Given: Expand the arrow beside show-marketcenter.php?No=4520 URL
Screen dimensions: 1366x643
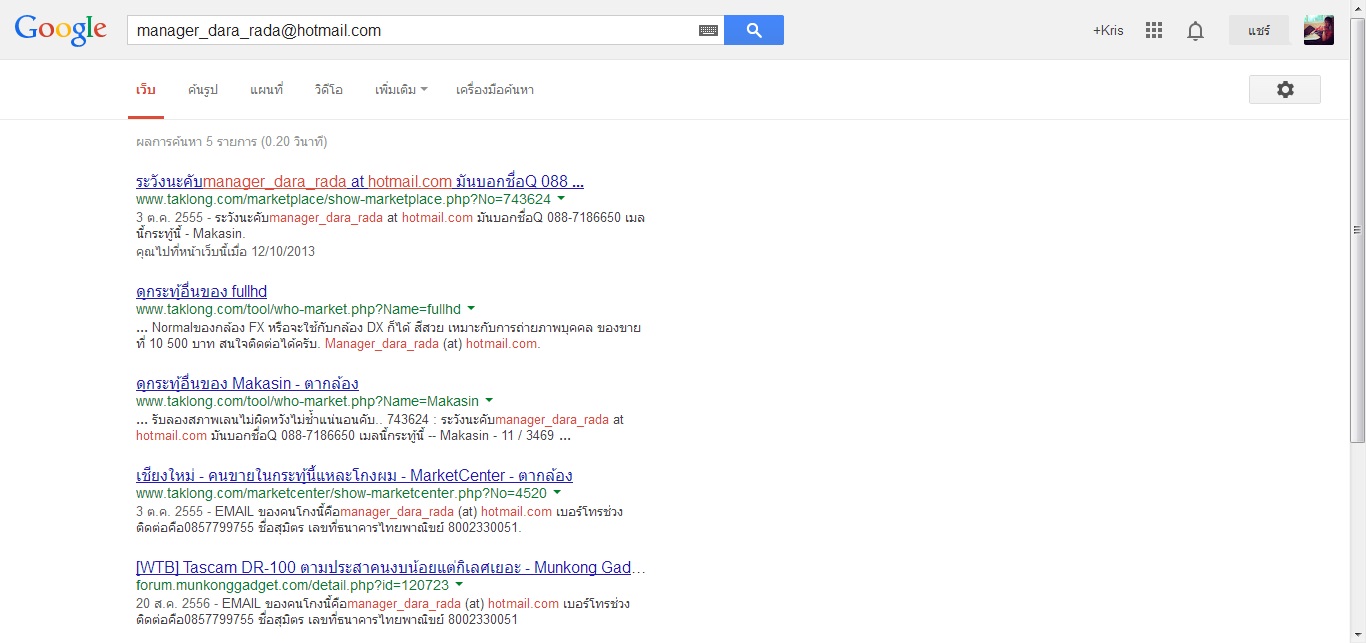Looking at the screenshot, I should (556, 493).
